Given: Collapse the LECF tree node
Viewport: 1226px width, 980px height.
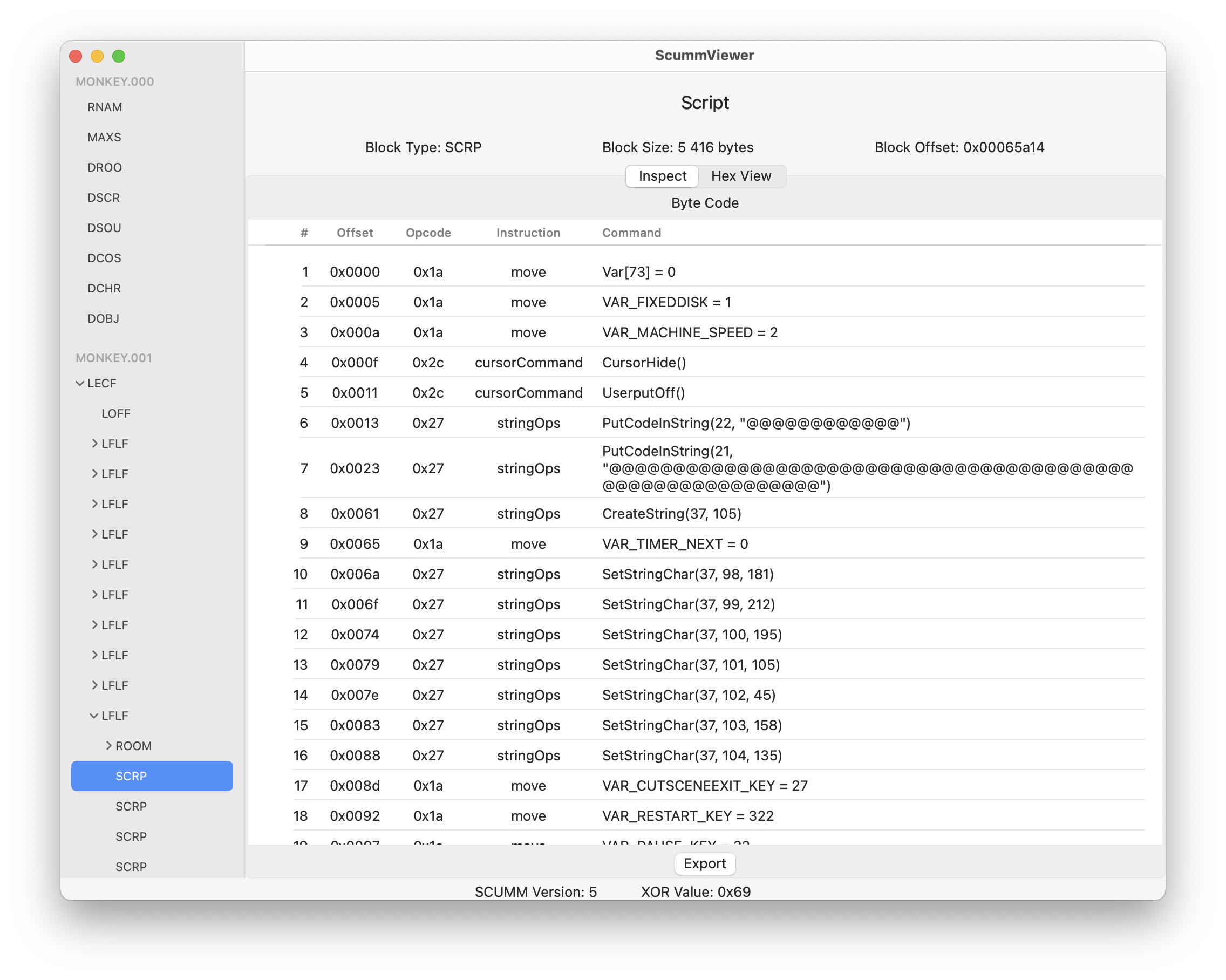Looking at the screenshot, I should click(80, 383).
